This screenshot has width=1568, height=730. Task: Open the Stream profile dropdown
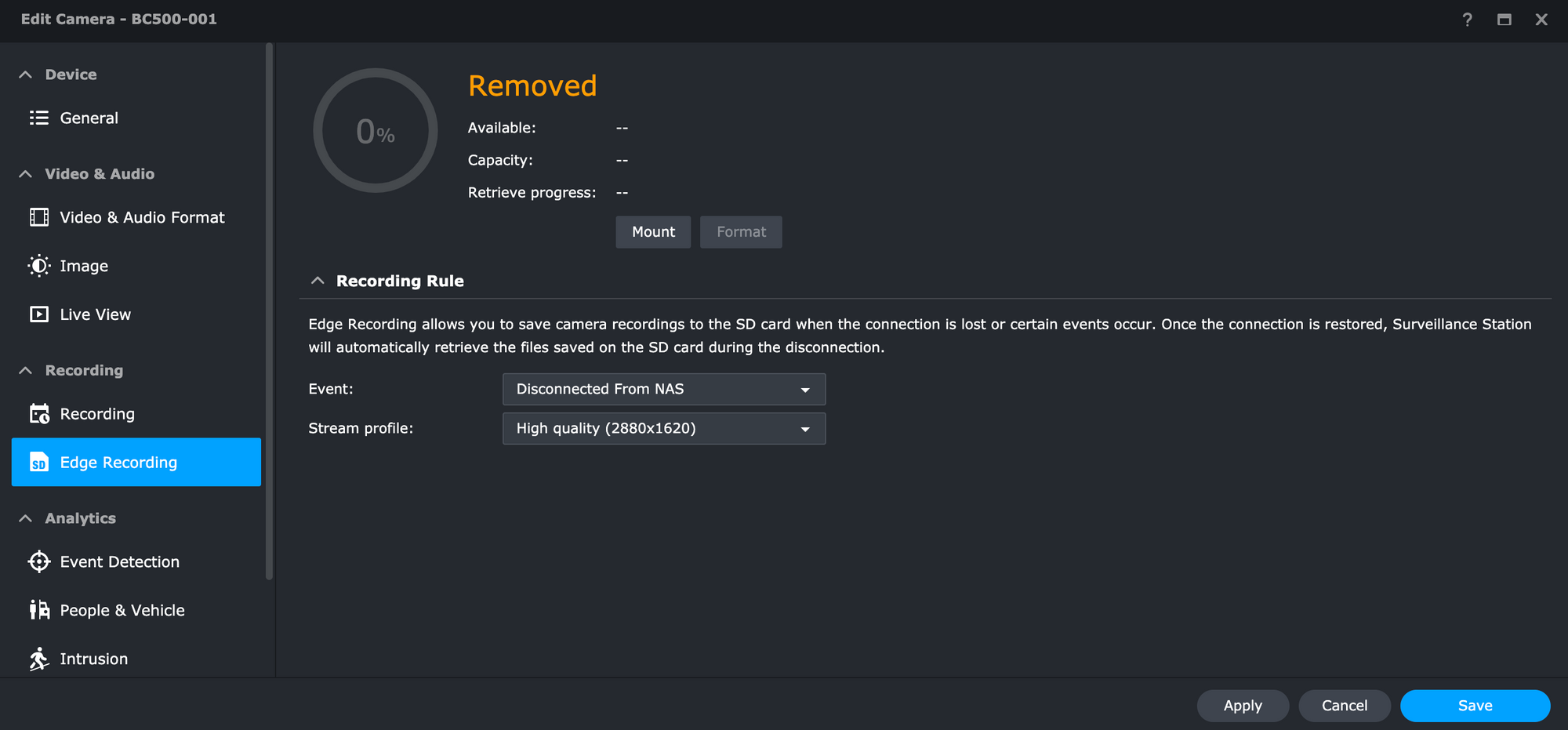pos(664,429)
